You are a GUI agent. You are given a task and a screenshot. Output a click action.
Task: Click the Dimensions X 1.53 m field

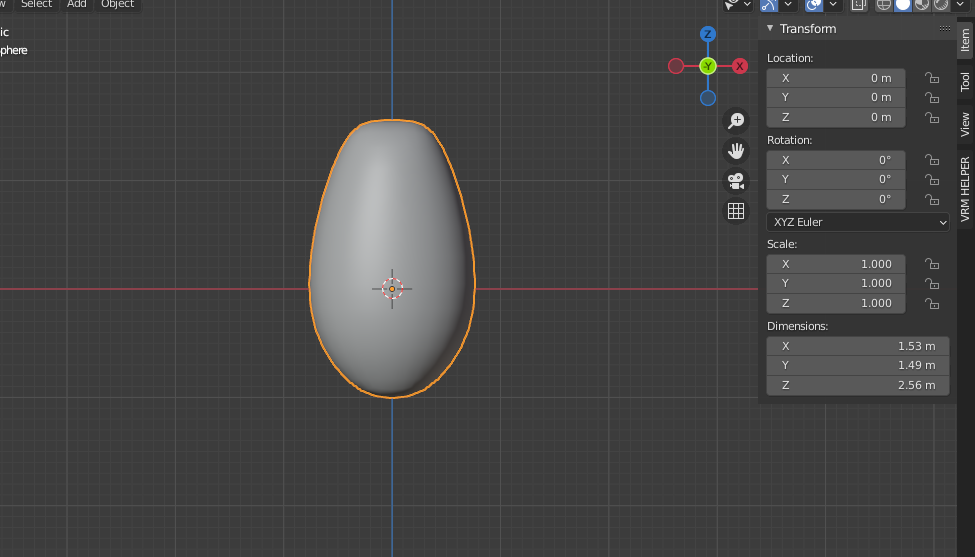(857, 346)
